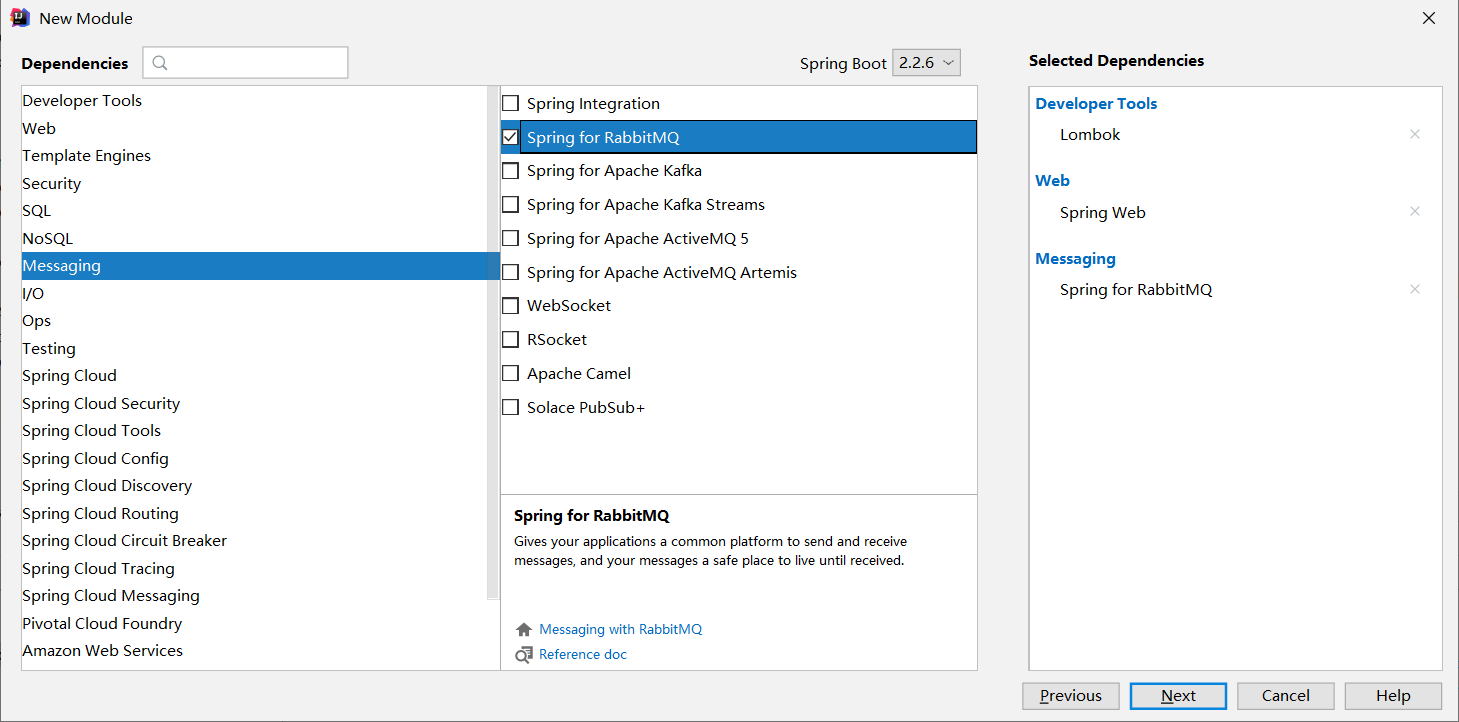Check Spring for Apache ActiveMQ 5

tap(511, 238)
